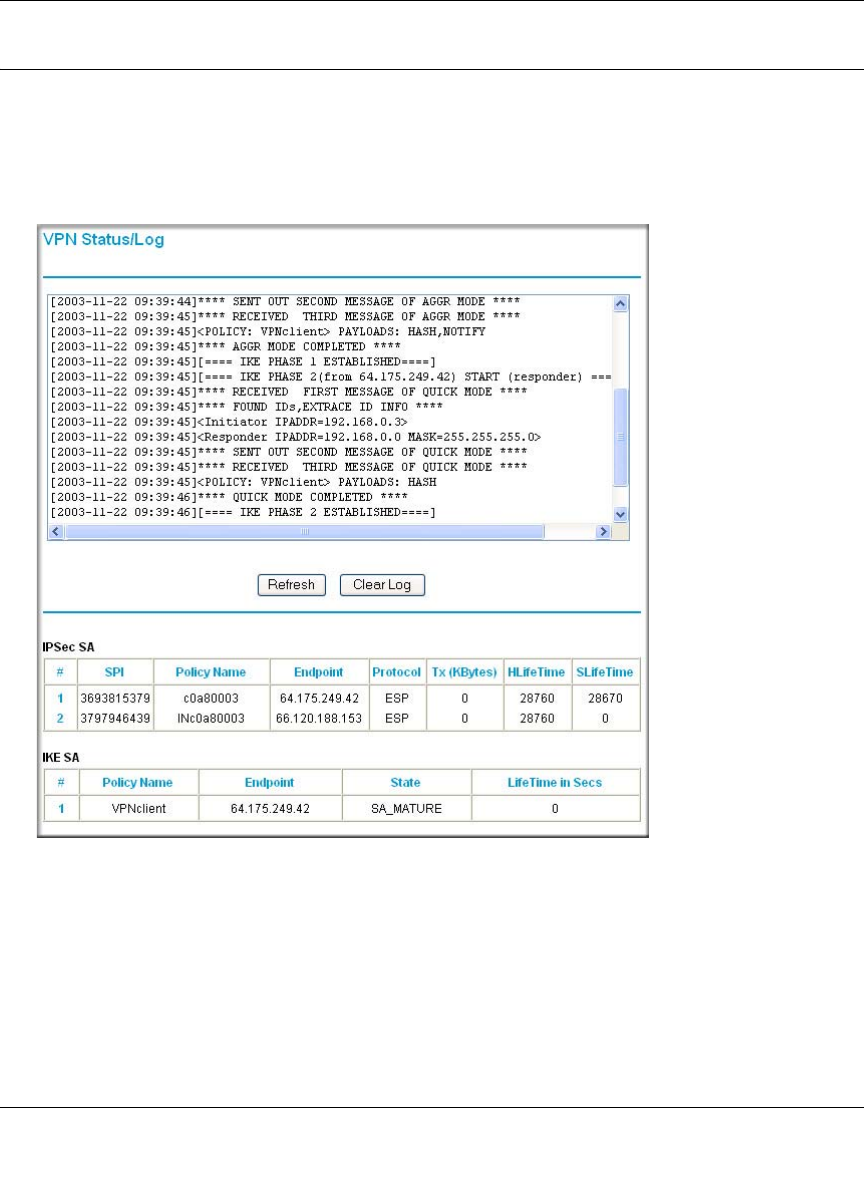Image resolution: width=864 pixels, height=1184 pixels.
Task: Click the SA_MATURE state cell
Action: click(406, 809)
